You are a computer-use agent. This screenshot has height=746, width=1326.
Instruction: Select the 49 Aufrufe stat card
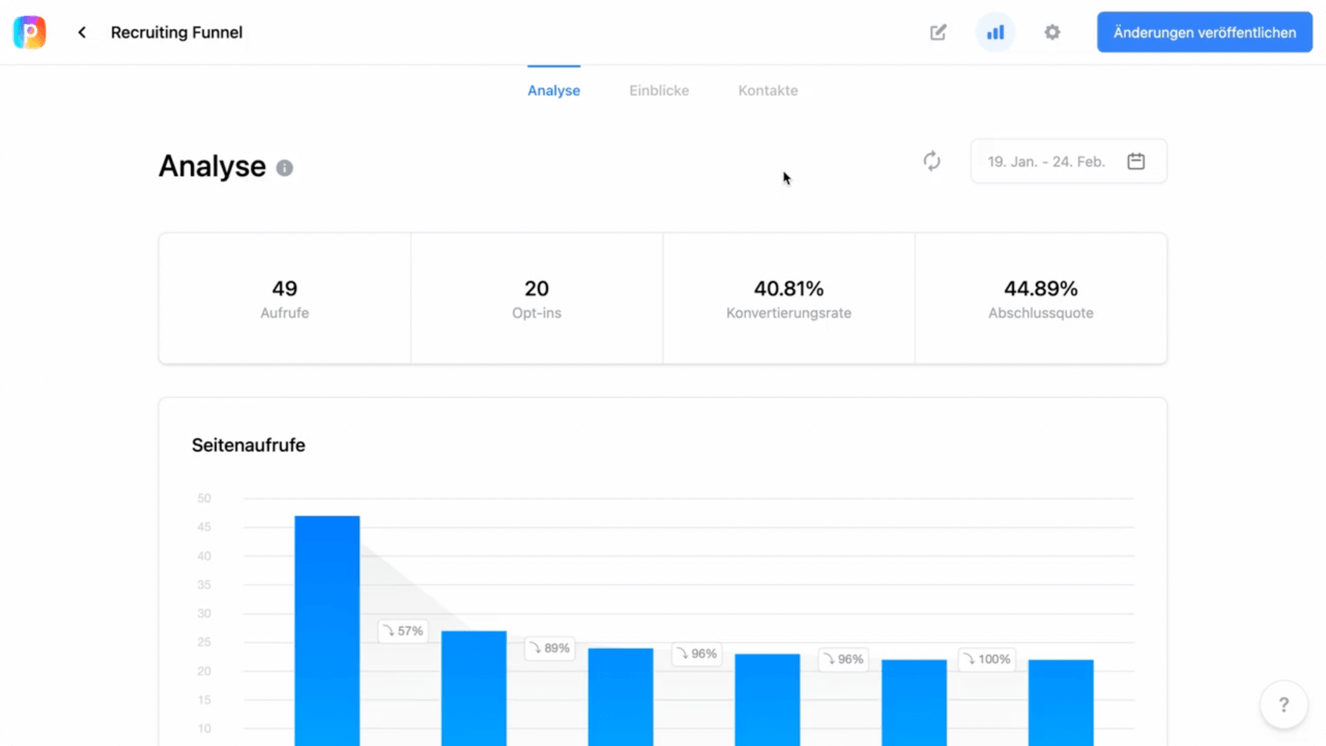pos(285,298)
